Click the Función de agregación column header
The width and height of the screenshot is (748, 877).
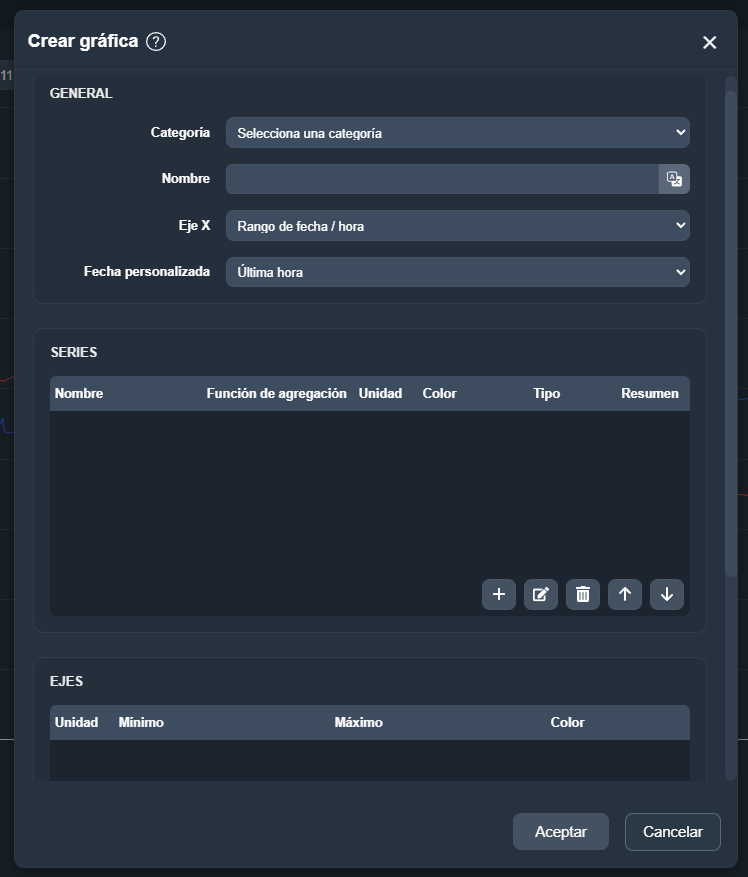(x=276, y=394)
